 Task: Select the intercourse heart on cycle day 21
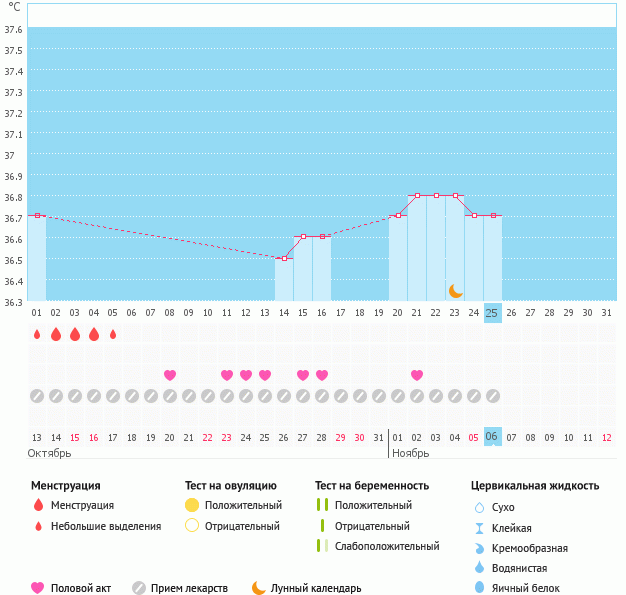[417, 375]
